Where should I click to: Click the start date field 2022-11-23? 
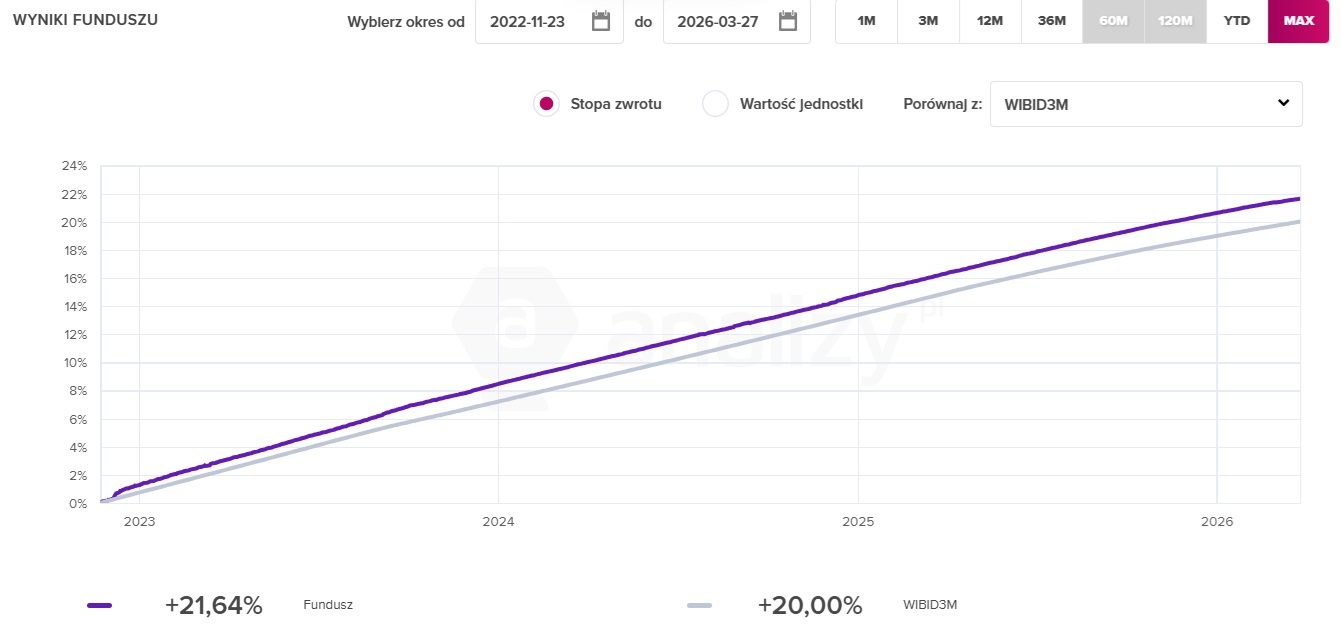[x=528, y=21]
